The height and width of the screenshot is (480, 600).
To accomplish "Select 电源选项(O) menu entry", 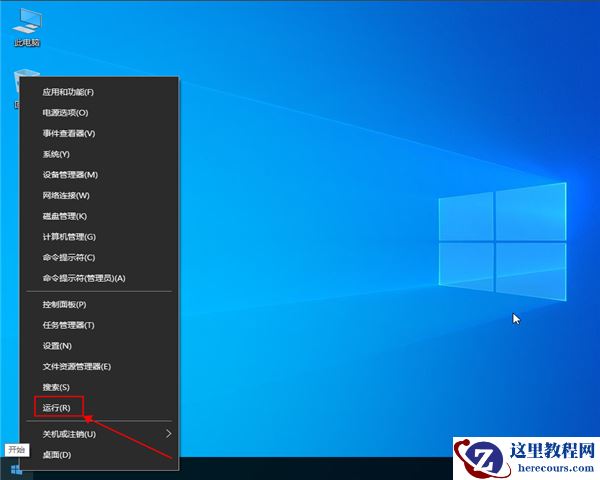I will [99, 113].
